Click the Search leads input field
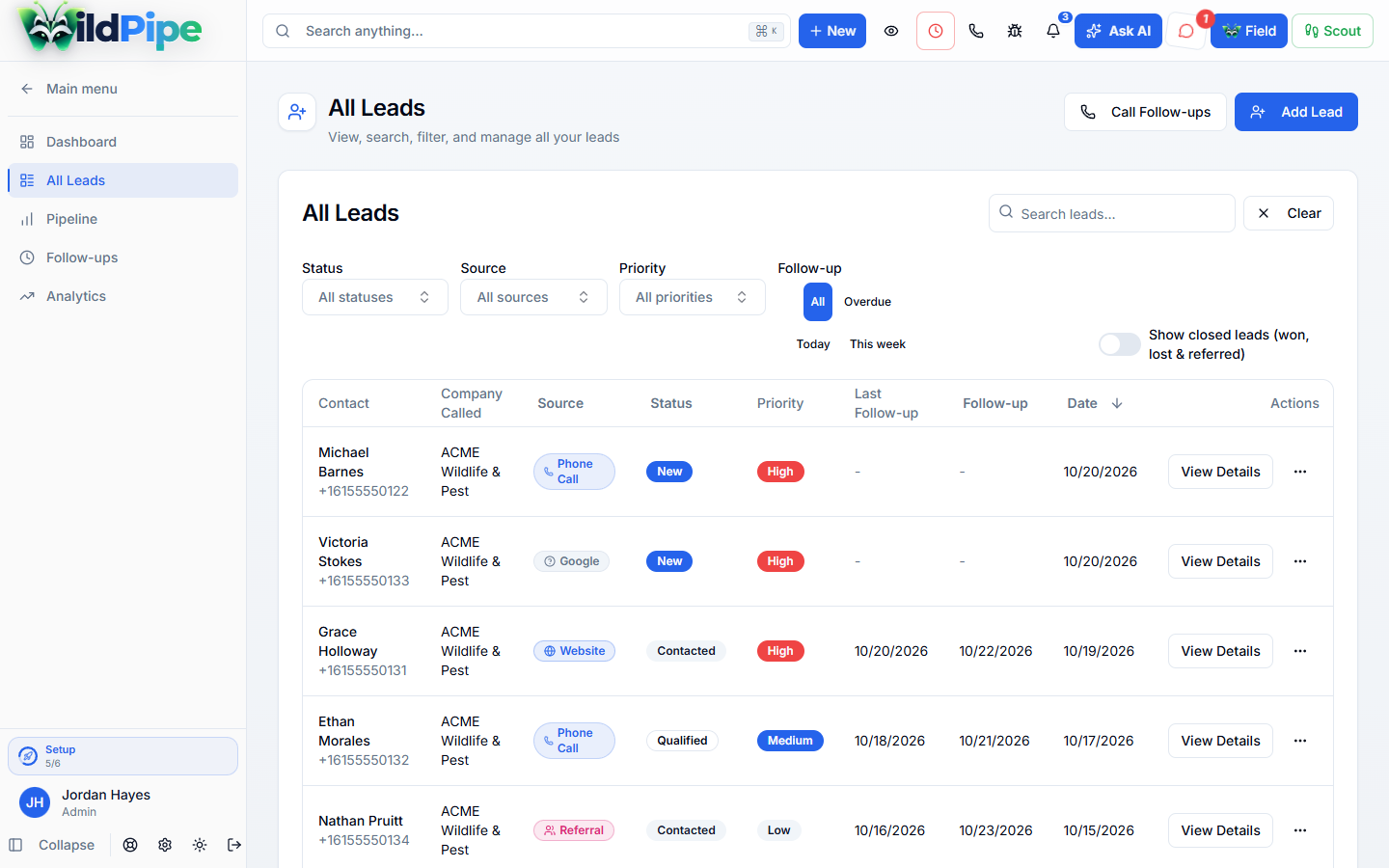This screenshot has height=868, width=1389. (1112, 213)
